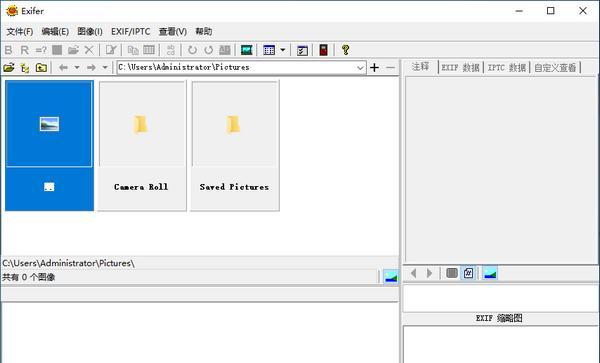This screenshot has width=600, height=363.
Task: Select the blue highlighted parent folder thumbnail
Action: pyautogui.click(x=49, y=145)
